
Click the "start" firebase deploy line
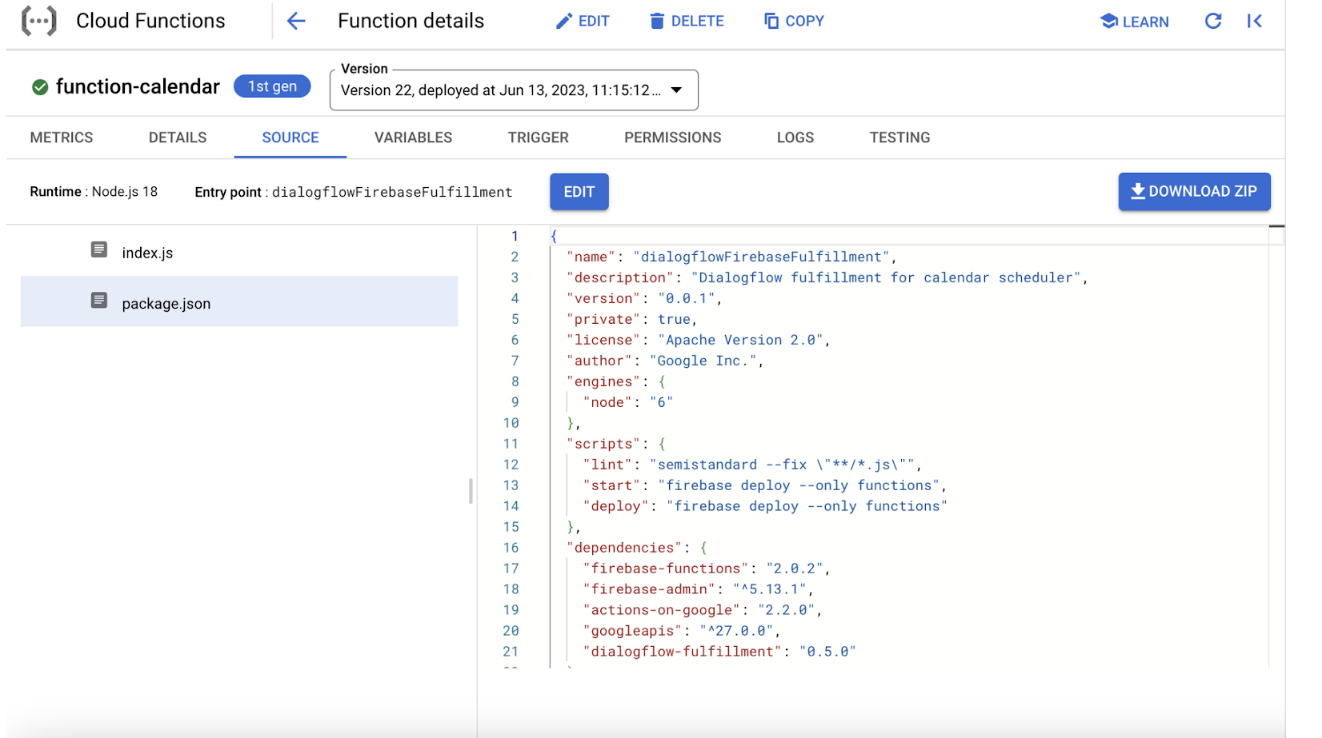click(765, 485)
